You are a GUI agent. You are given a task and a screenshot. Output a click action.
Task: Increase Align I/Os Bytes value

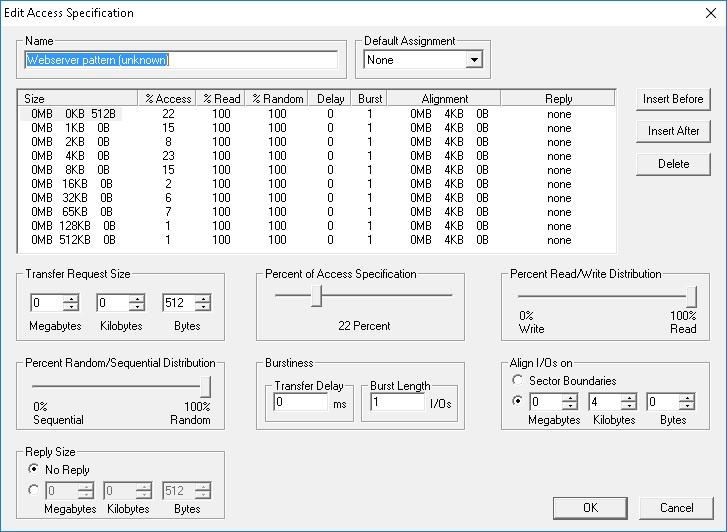687,397
